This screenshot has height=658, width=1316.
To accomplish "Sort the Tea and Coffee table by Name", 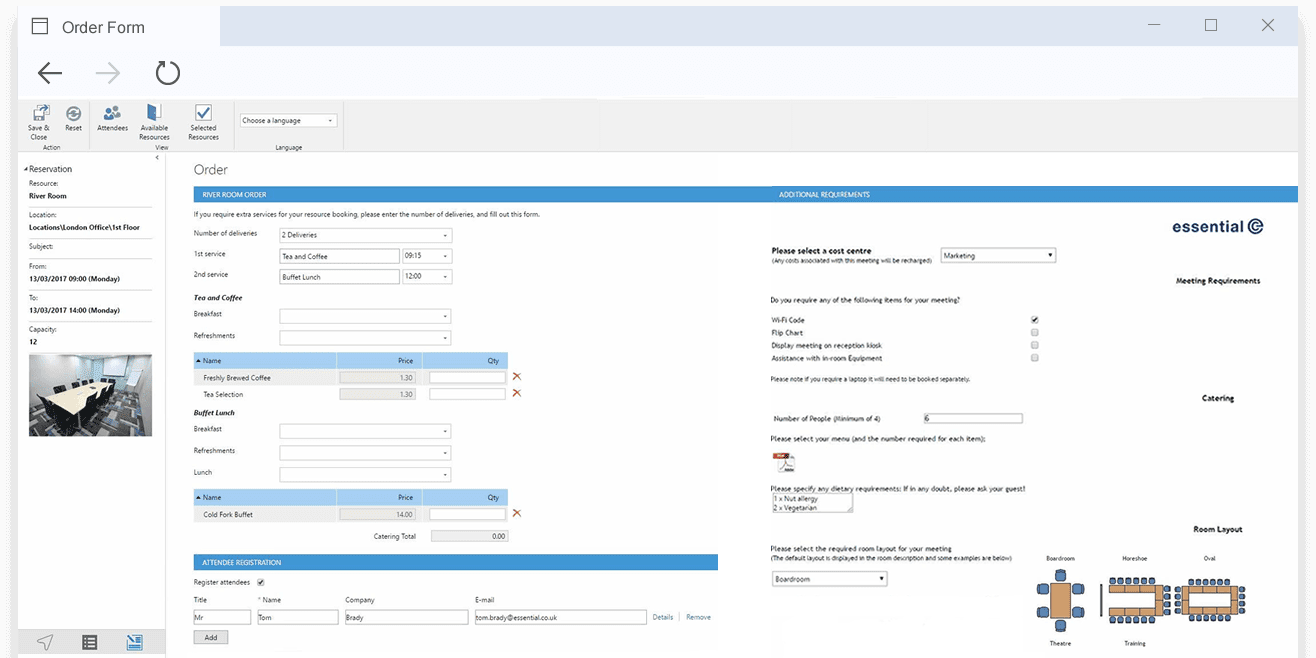I will click(x=265, y=360).
